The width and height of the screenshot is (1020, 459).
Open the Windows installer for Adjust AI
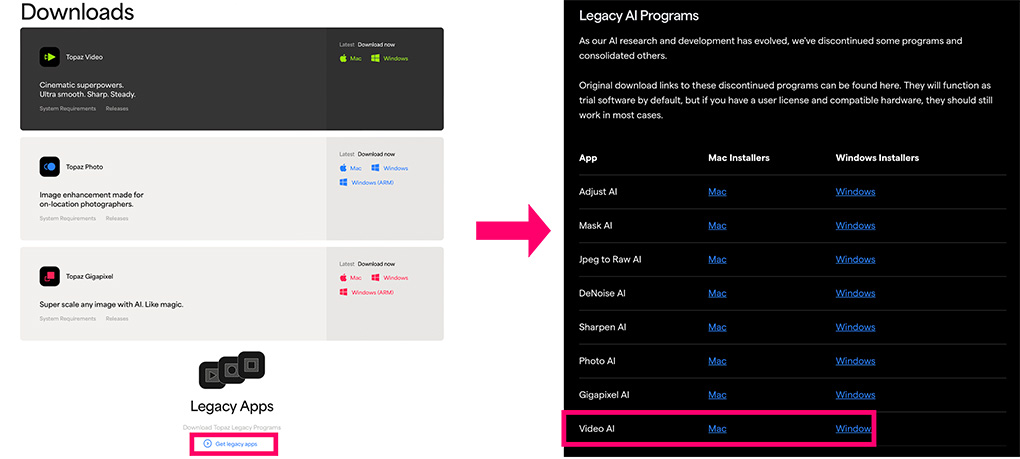click(855, 192)
